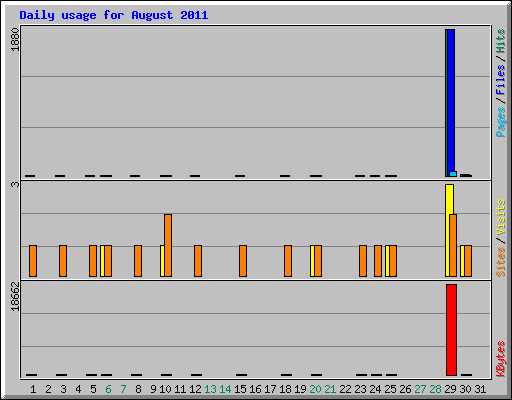Select the cyan "Pages" legend label
The height and width of the screenshot is (400, 512).
coord(500,122)
